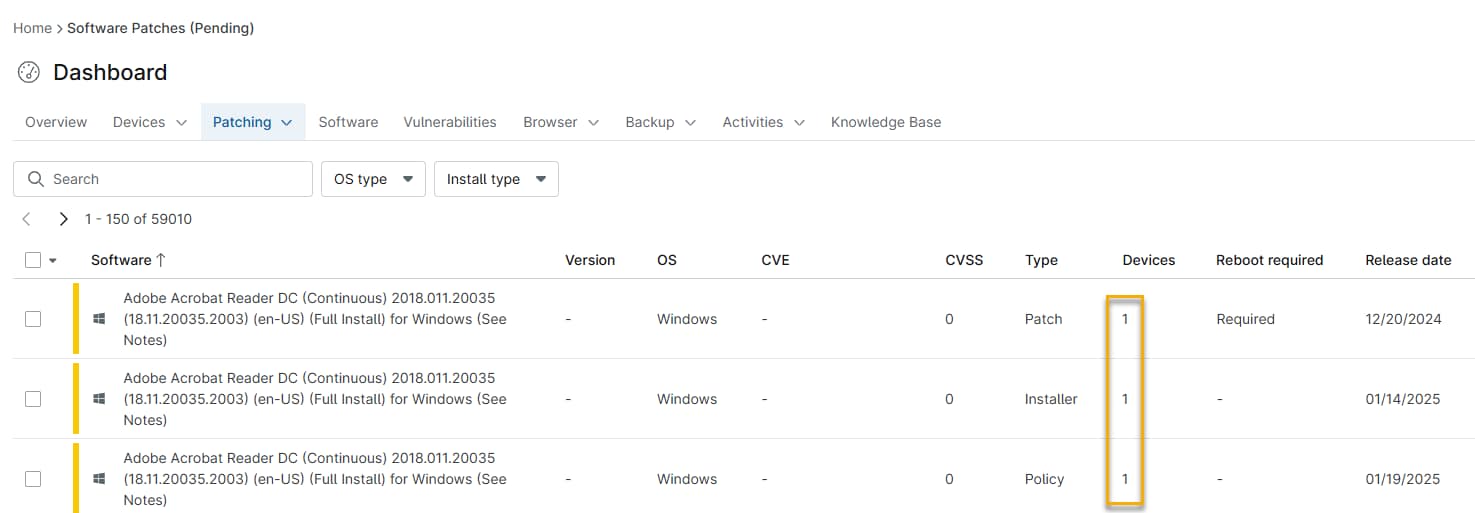Open select-all options caret in header
This screenshot has width=1475, height=513.
coord(53,261)
